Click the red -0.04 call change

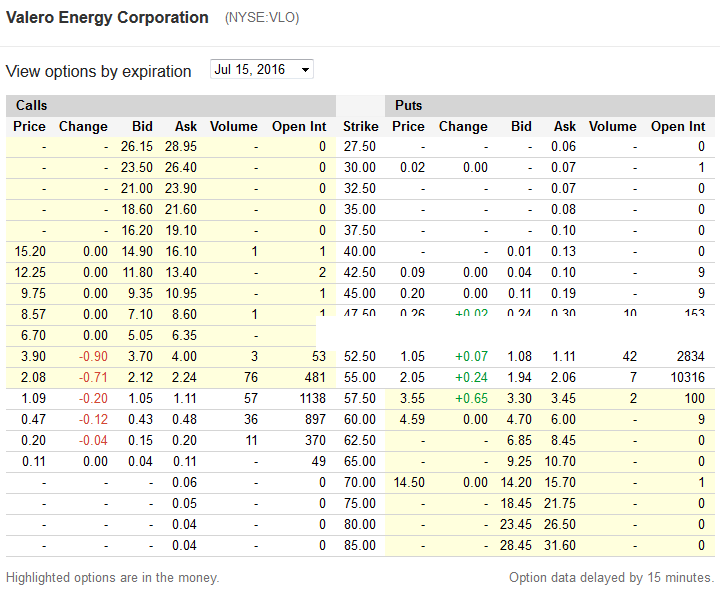[93, 441]
